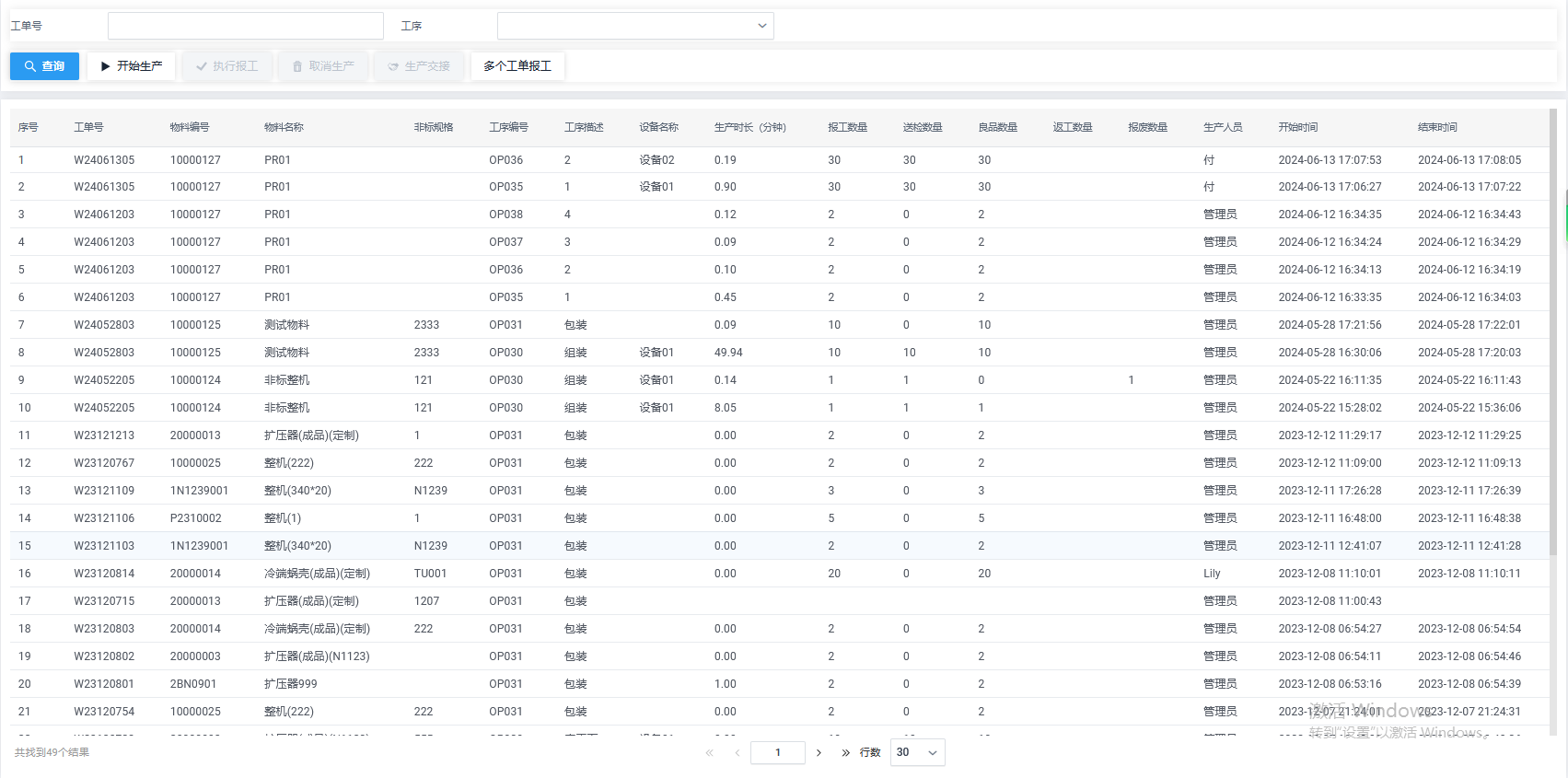Click the 查询 search button
This screenshot has width=1568, height=778.
[x=44, y=66]
